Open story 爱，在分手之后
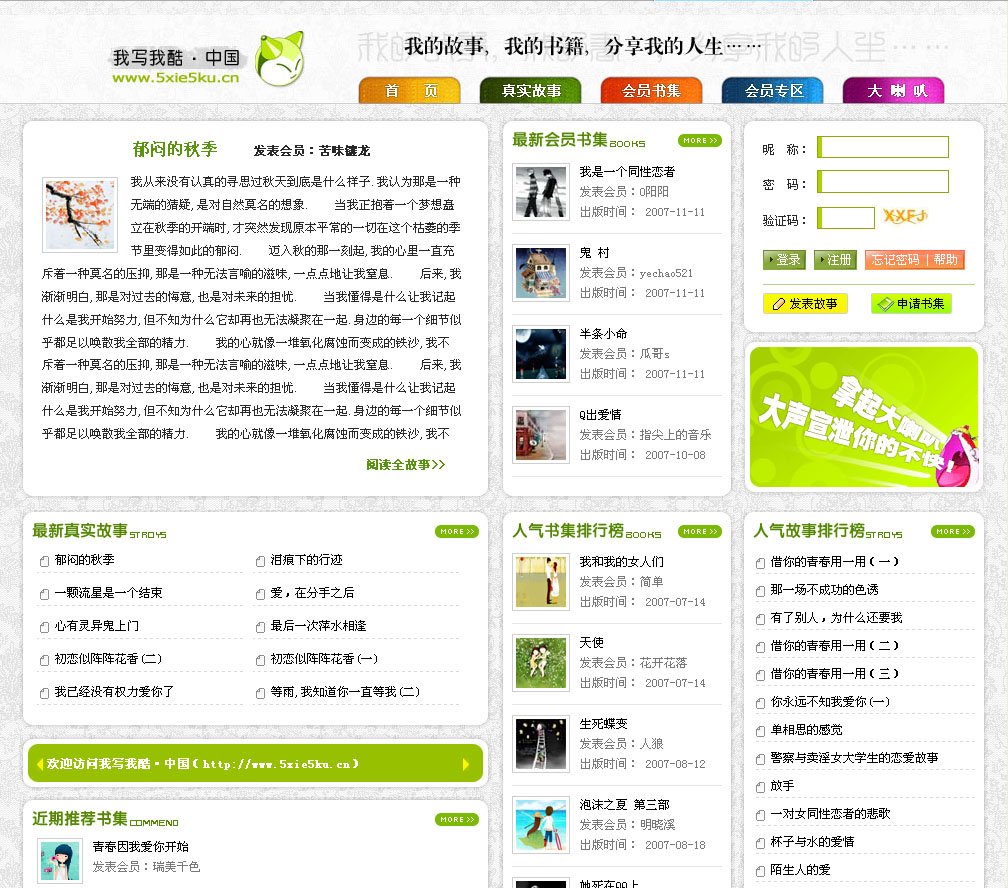Image resolution: width=1008 pixels, height=888 pixels. pyautogui.click(x=312, y=593)
